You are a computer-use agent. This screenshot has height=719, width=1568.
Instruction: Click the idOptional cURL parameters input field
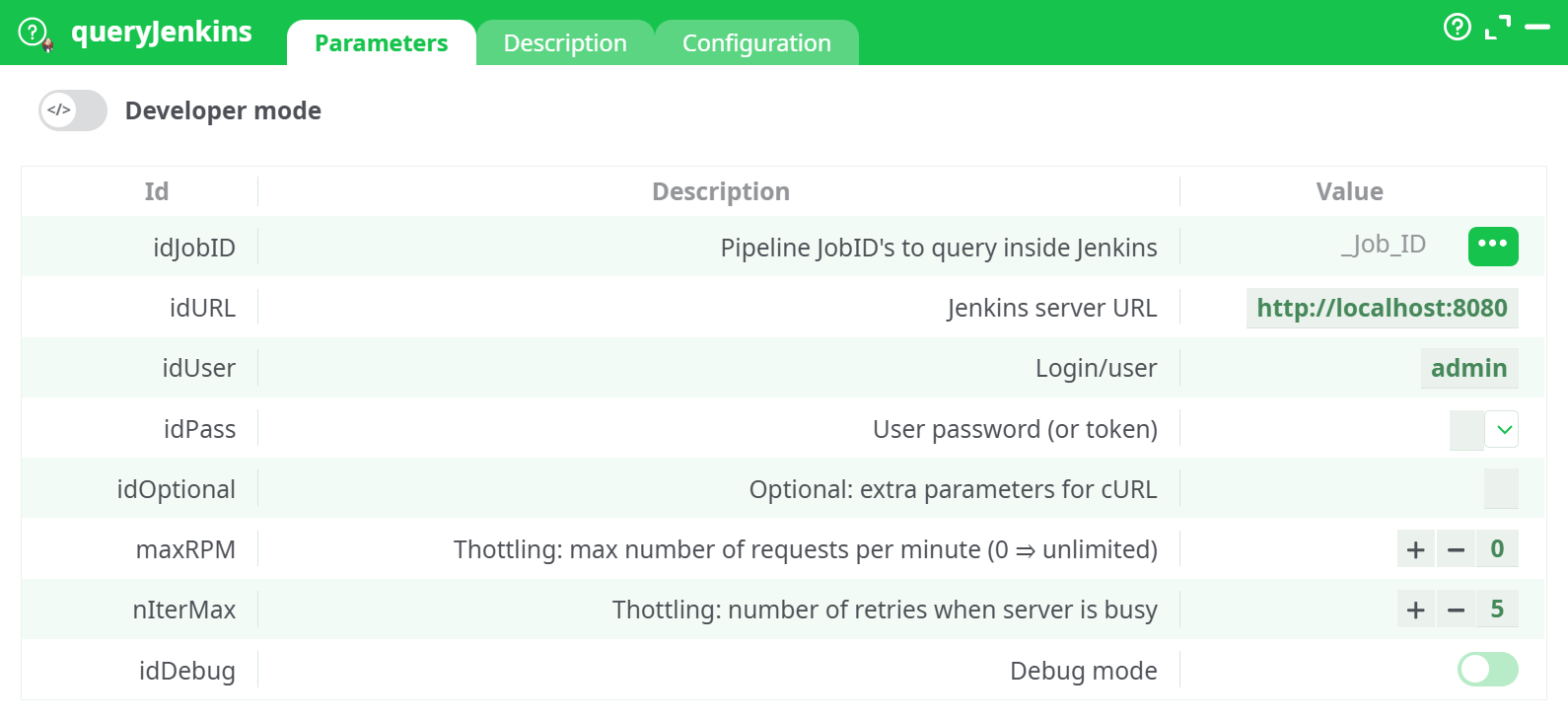pos(1501,488)
